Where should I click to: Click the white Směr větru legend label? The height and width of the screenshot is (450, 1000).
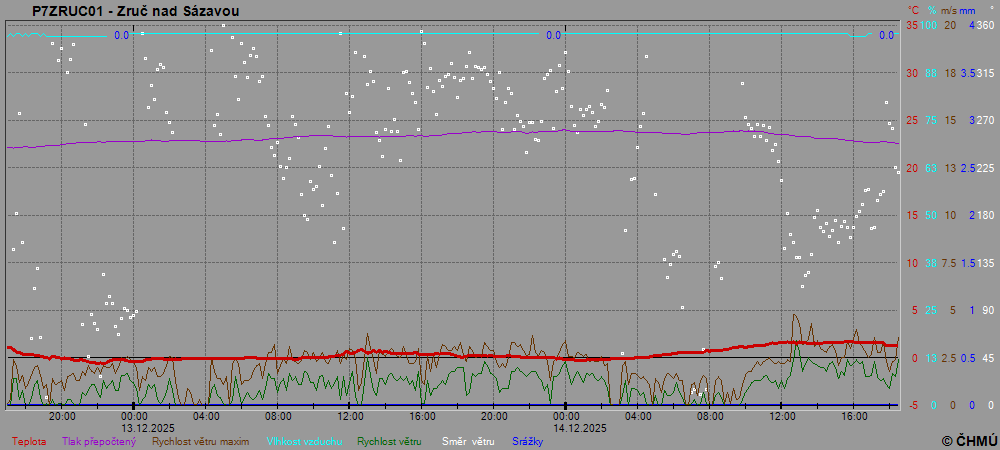[470, 441]
